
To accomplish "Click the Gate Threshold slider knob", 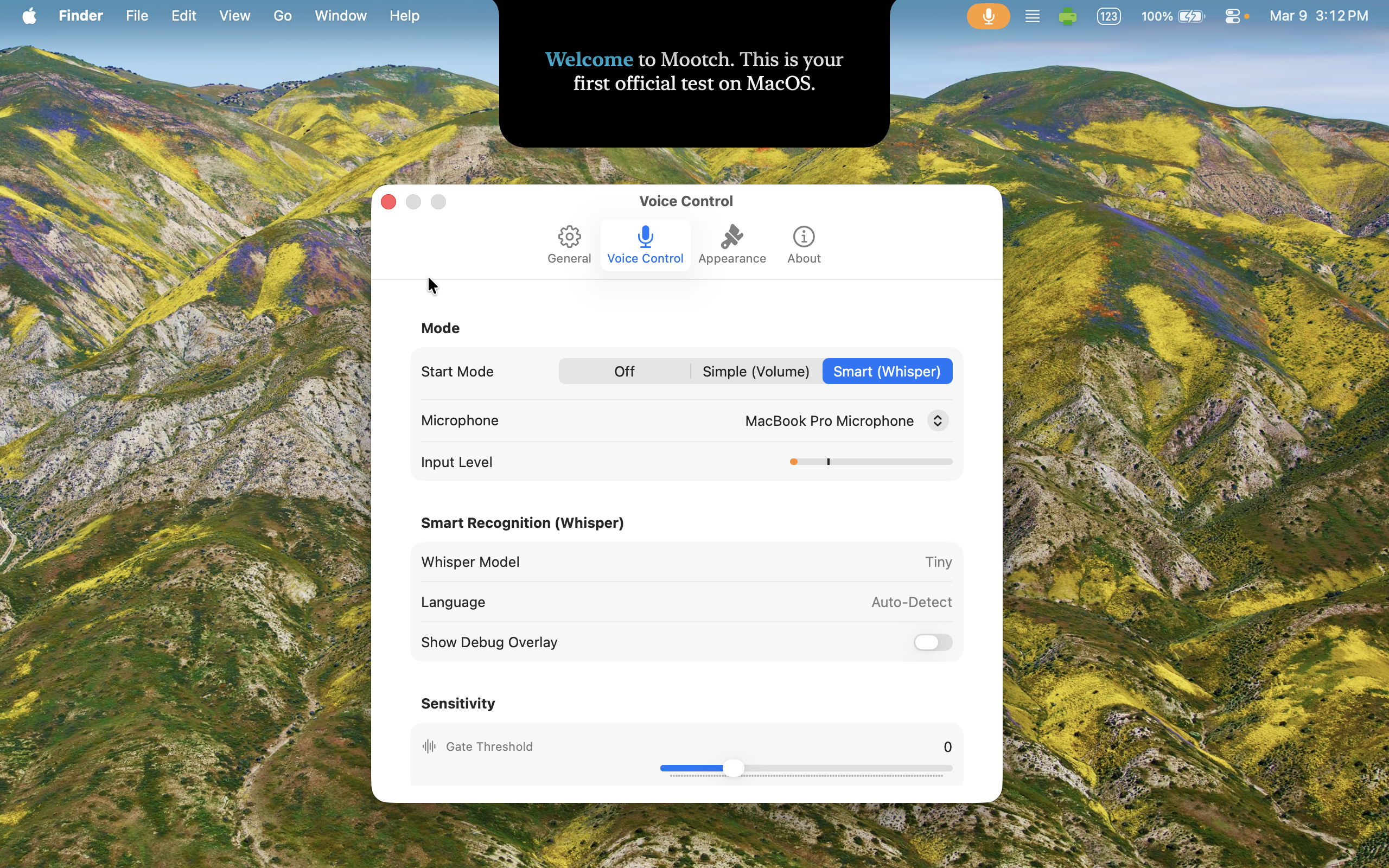I will pos(733,768).
